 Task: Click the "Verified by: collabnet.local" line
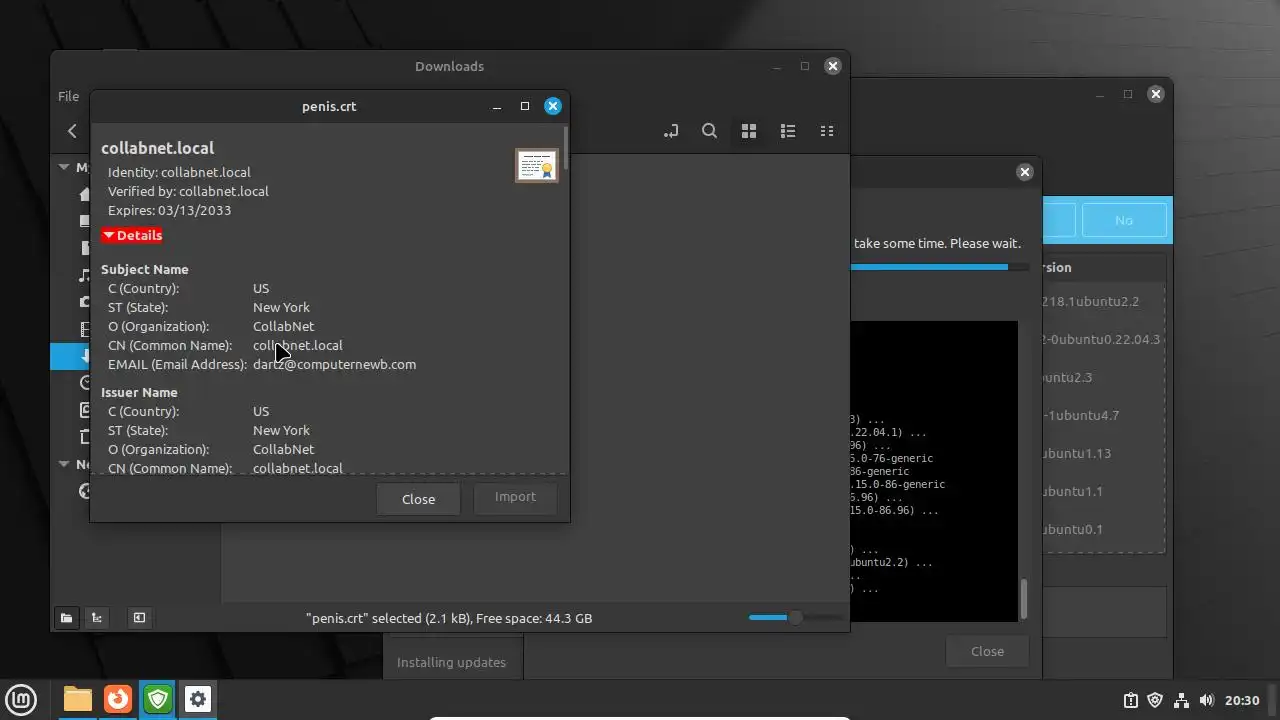[188, 191]
